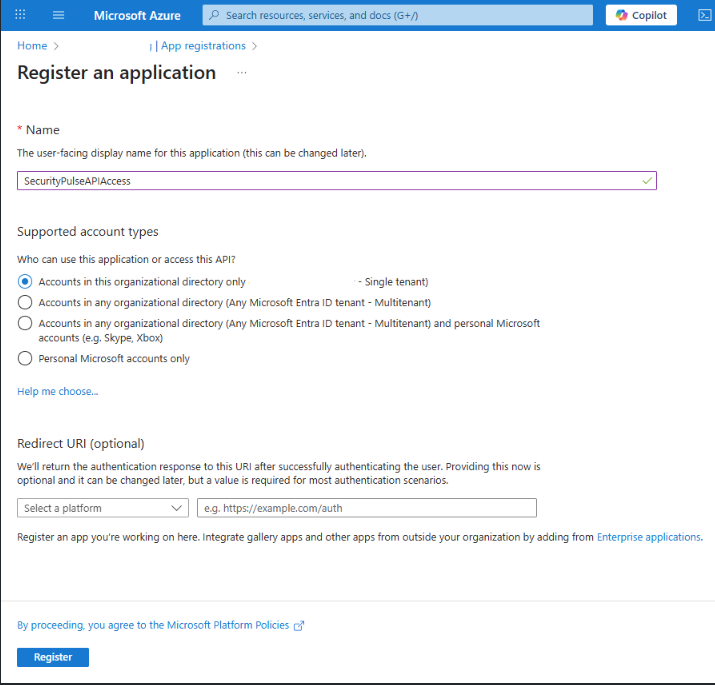Focus the Search resources, services, and docs box

click(x=398, y=15)
